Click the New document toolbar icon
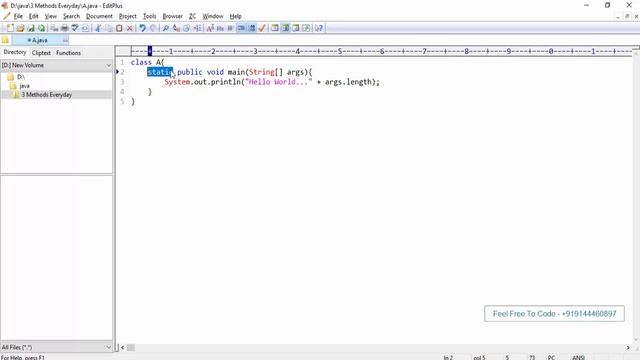The height and width of the screenshot is (360, 640). (x=10, y=28)
